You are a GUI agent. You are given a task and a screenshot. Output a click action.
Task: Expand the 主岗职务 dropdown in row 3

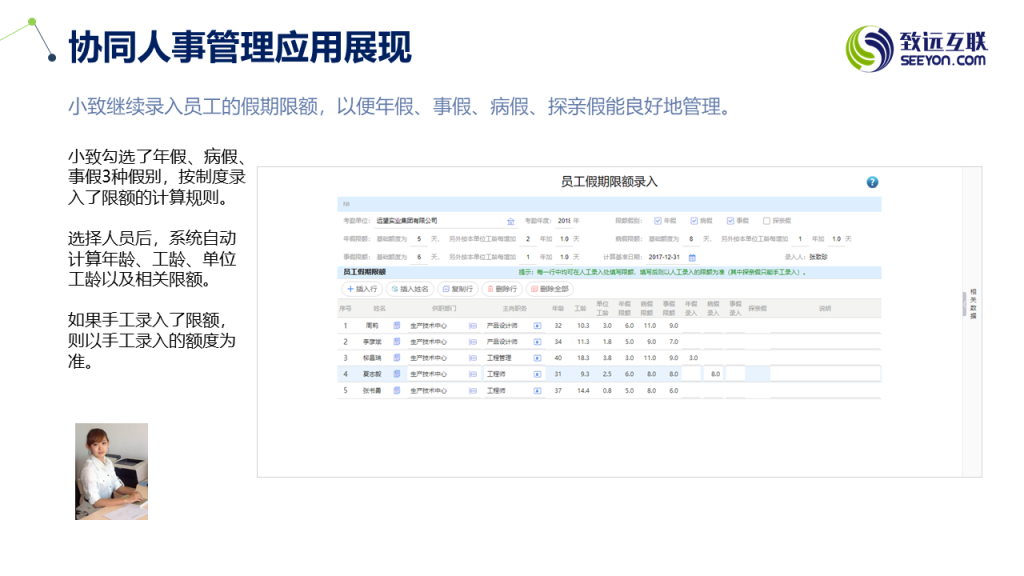tap(537, 357)
